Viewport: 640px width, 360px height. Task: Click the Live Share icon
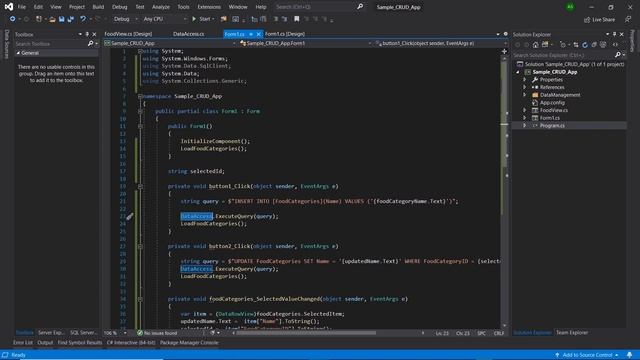(x=587, y=20)
